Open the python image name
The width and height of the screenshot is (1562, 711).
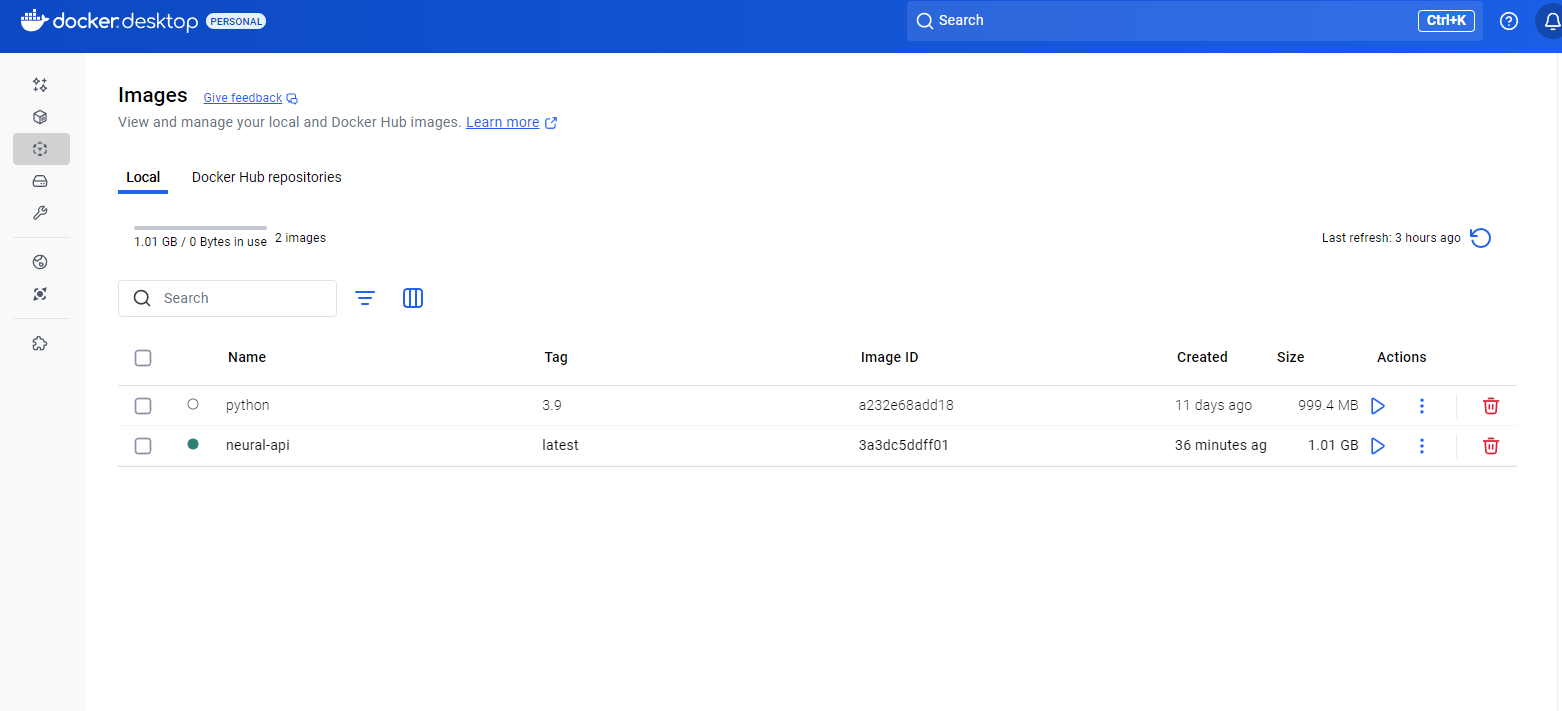(248, 405)
